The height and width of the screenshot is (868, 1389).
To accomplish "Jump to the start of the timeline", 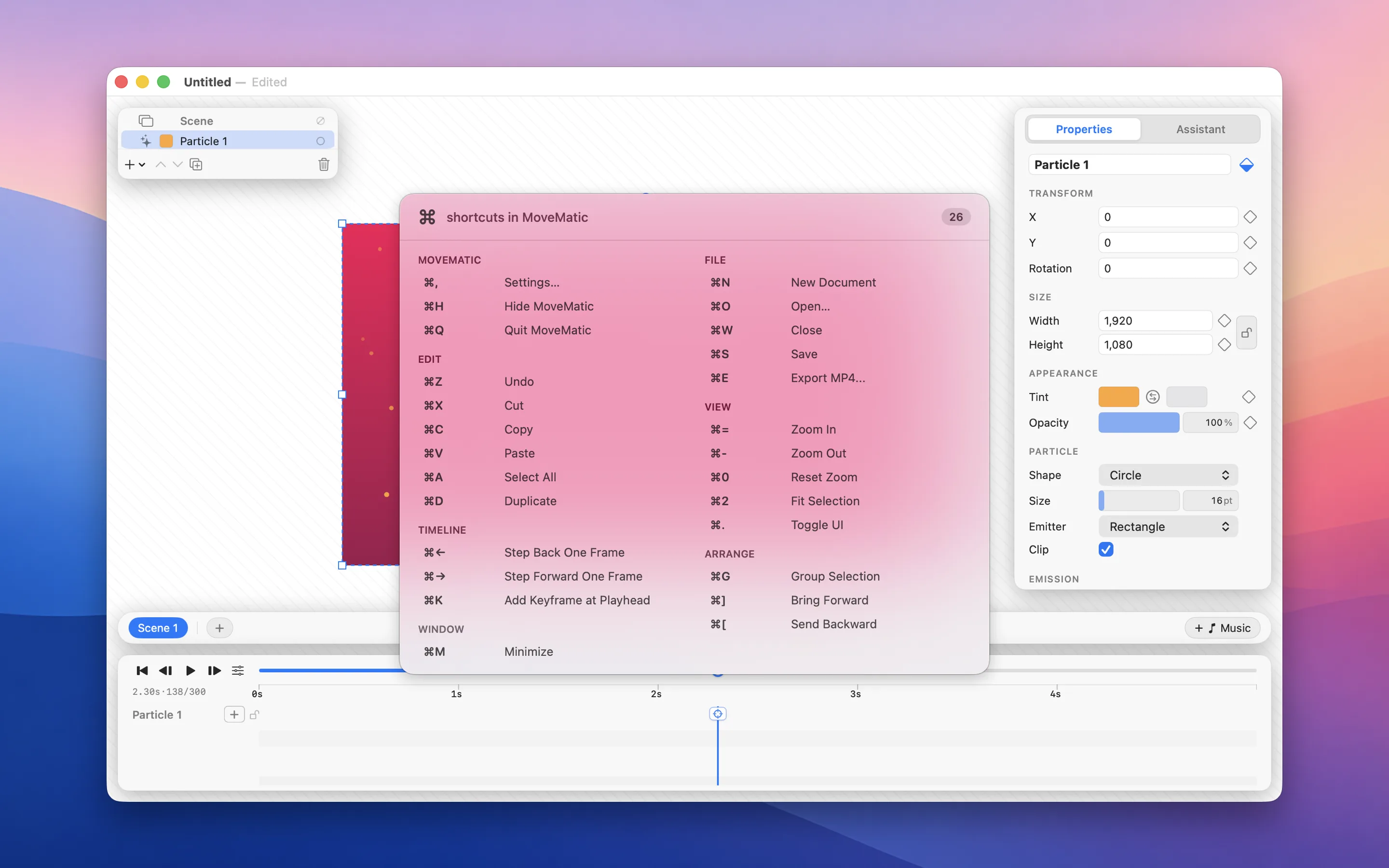I will pos(142,670).
